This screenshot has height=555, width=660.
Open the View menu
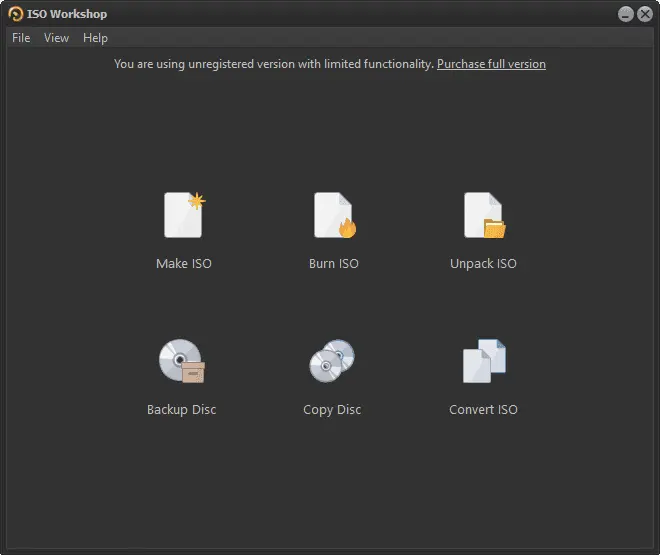pyautogui.click(x=56, y=38)
